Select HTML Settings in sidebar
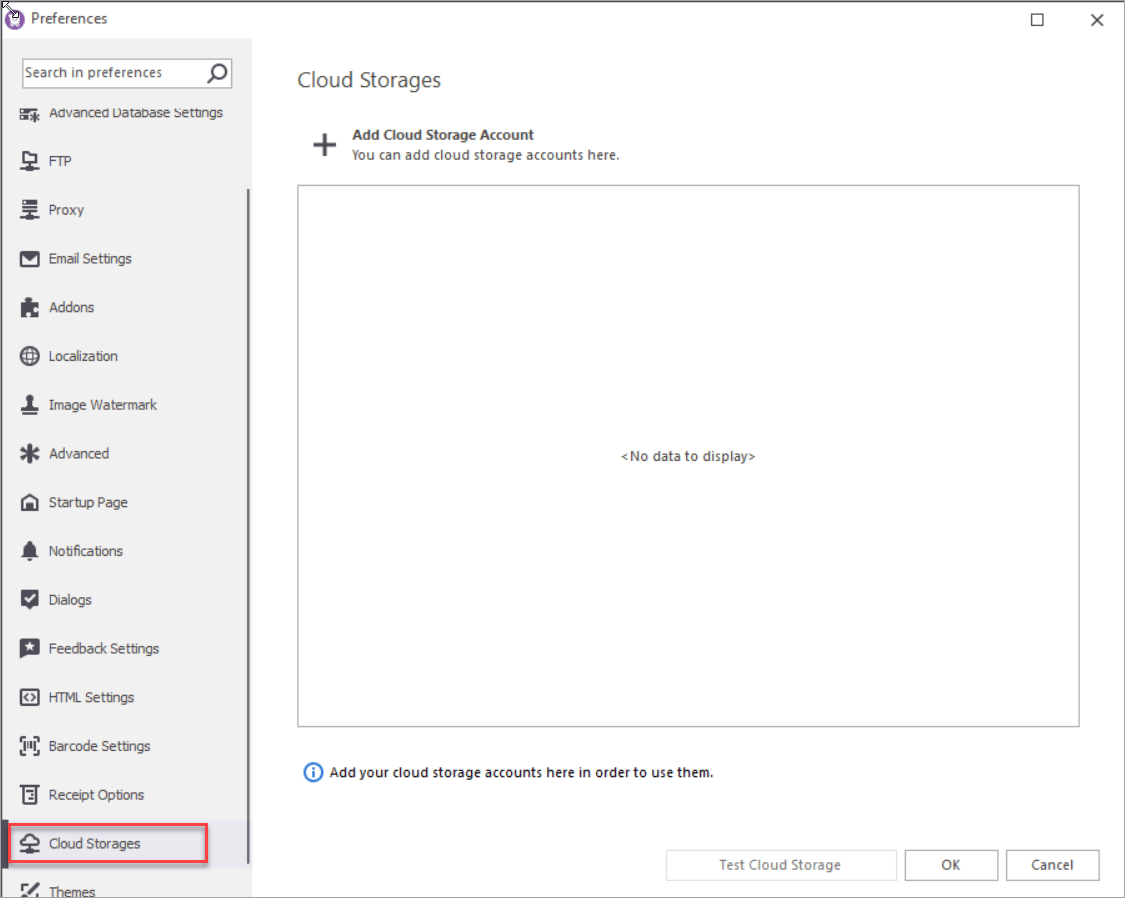Image resolution: width=1125 pixels, height=898 pixels. point(125,698)
